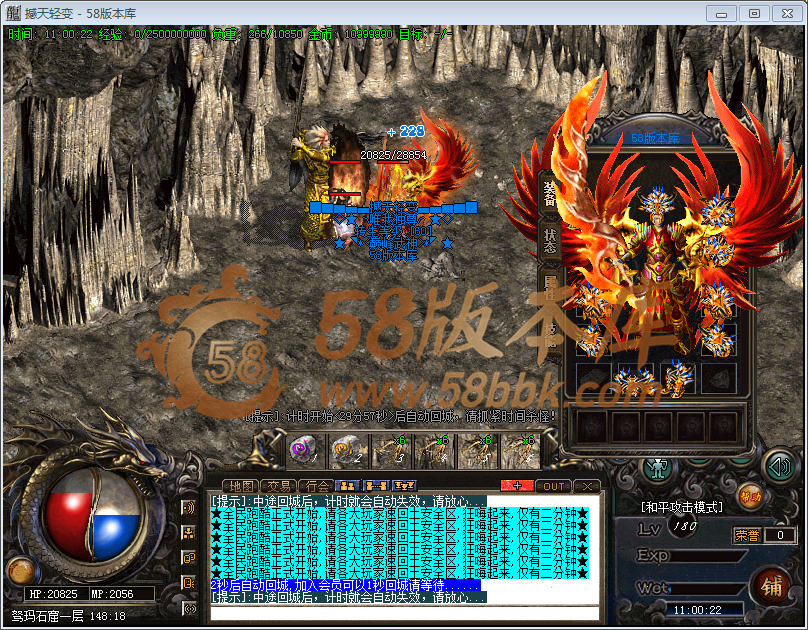
Task: Click the game icon in the title bar
Action: (x=13, y=12)
